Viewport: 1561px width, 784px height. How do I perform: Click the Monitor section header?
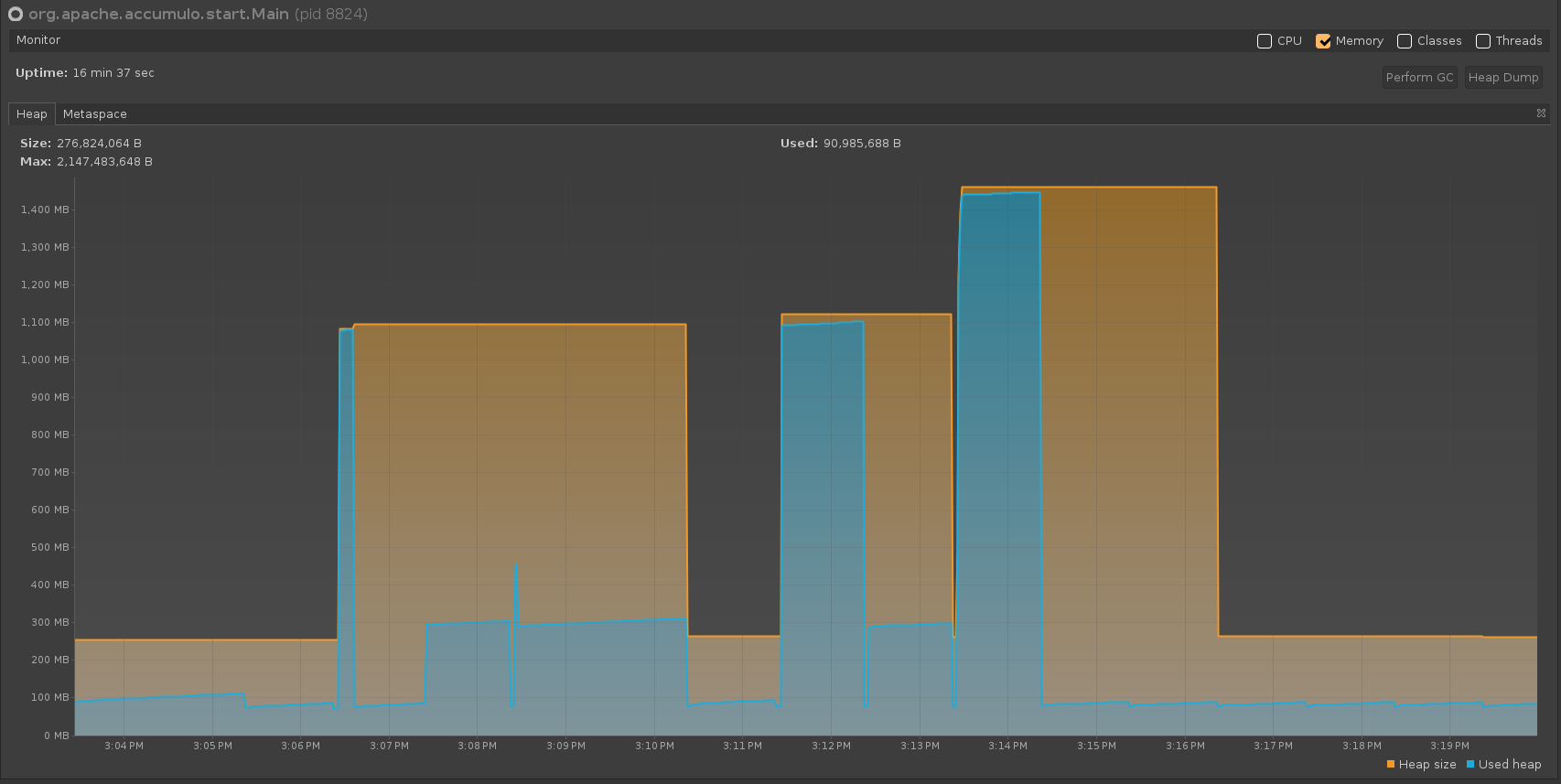pyautogui.click(x=38, y=40)
